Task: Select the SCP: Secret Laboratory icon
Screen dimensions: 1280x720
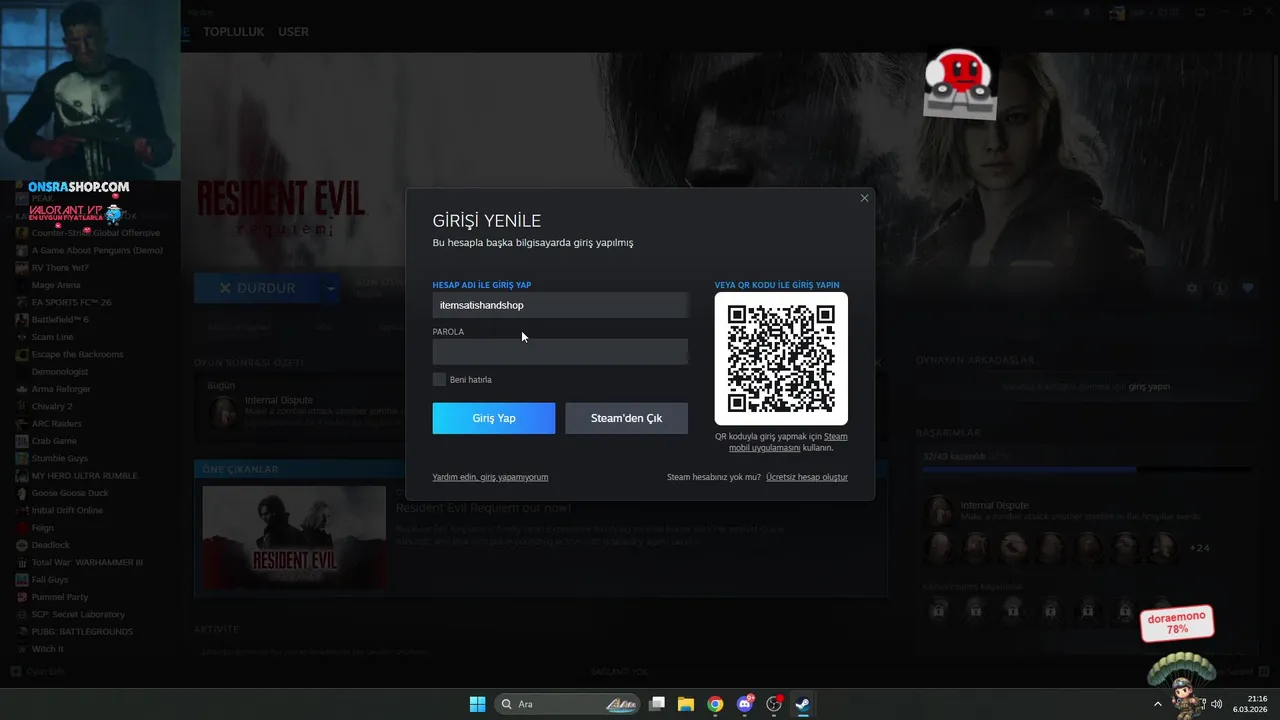Action: click(22, 614)
